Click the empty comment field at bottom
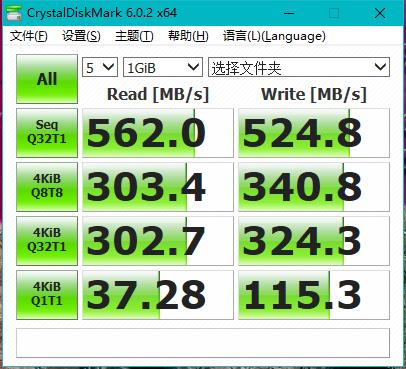Screen dimensions: 406x369 (203, 343)
